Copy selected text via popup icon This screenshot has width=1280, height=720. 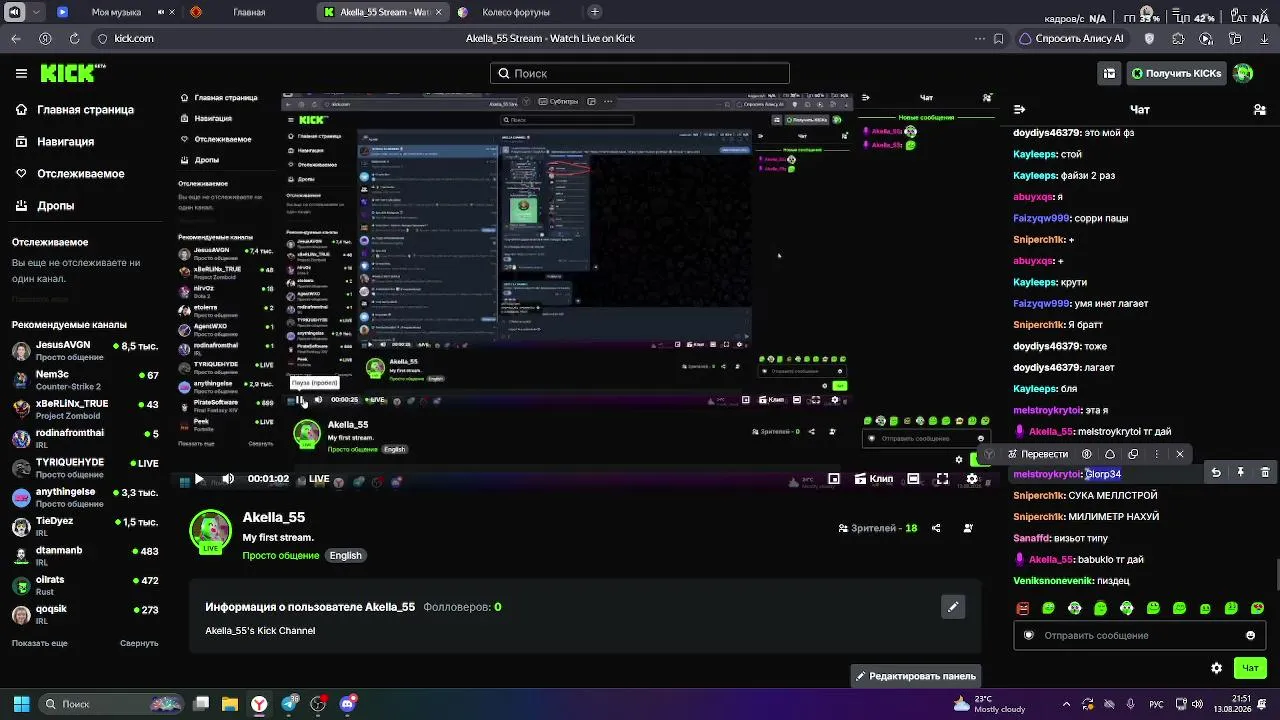pos(1133,454)
